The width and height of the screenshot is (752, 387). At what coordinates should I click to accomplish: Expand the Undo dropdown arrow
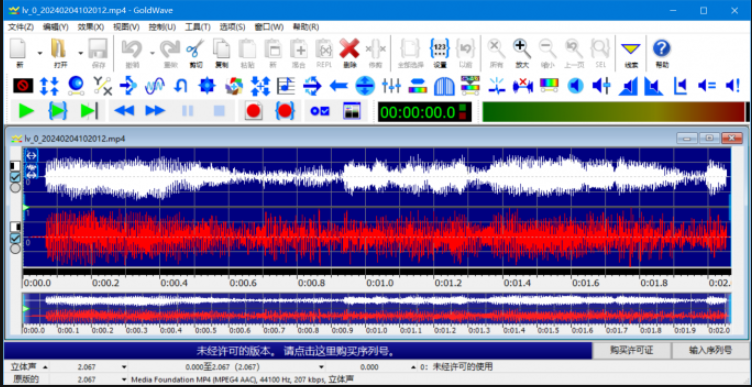tap(152, 53)
